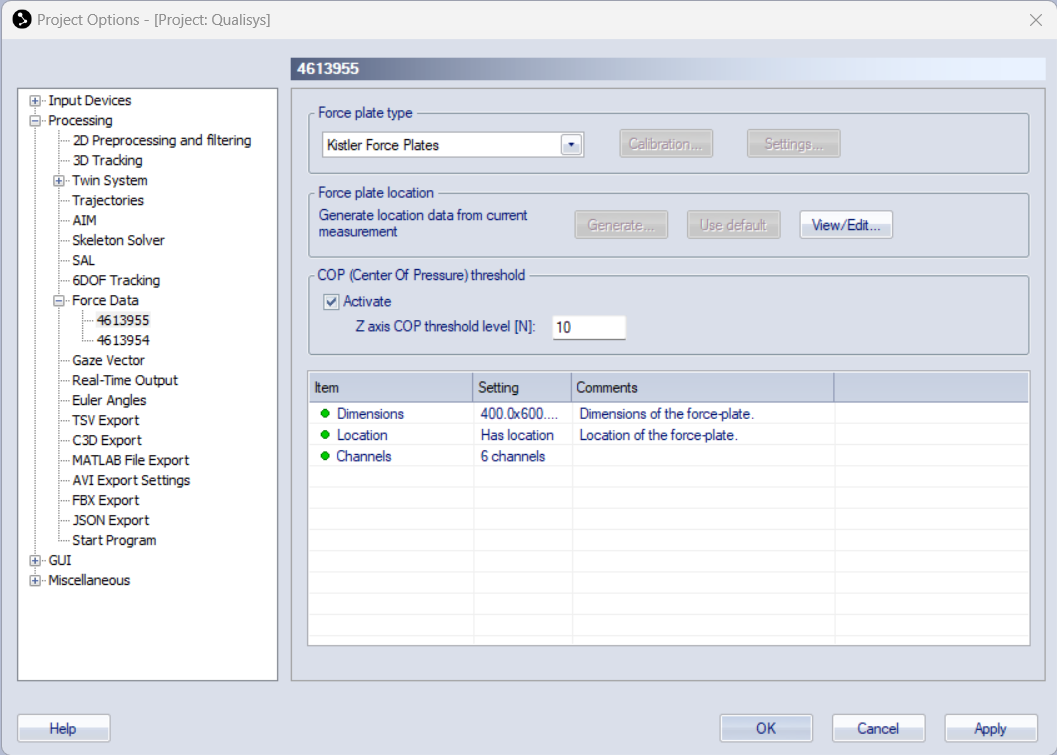Expand the Twin System tree node
This screenshot has height=755, width=1057.
(60, 181)
